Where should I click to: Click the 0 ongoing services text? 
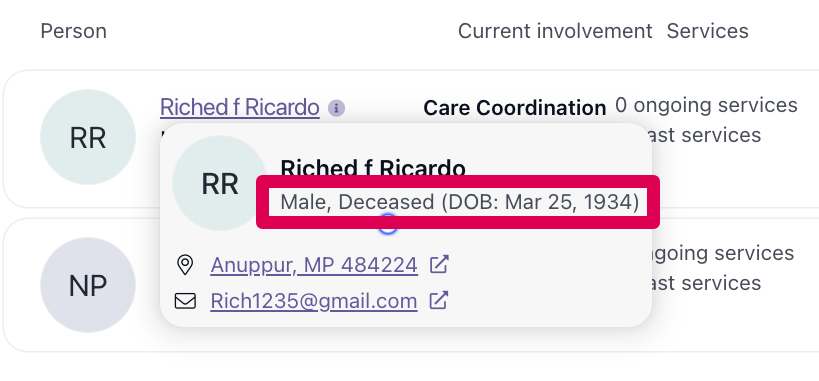(706, 105)
